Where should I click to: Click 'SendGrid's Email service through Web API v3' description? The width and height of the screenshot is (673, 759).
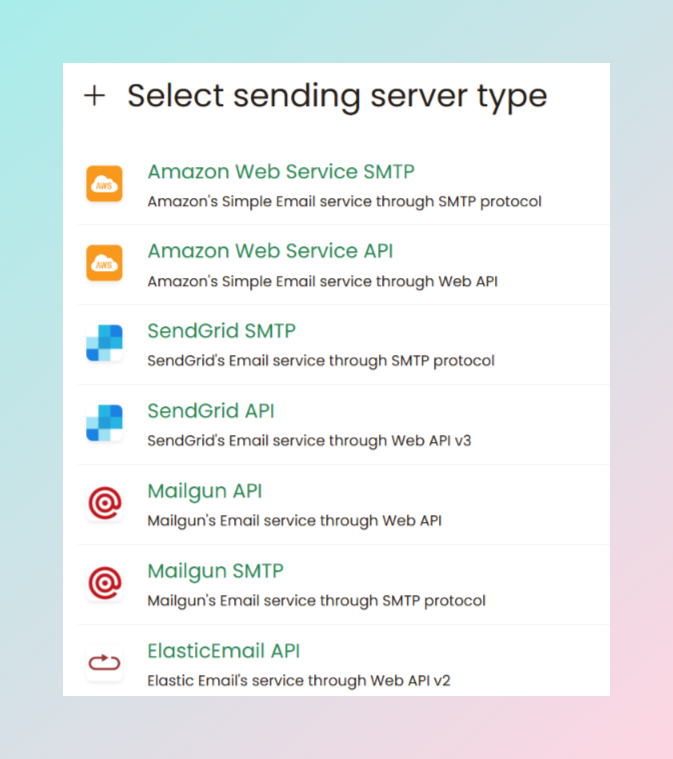(309, 441)
